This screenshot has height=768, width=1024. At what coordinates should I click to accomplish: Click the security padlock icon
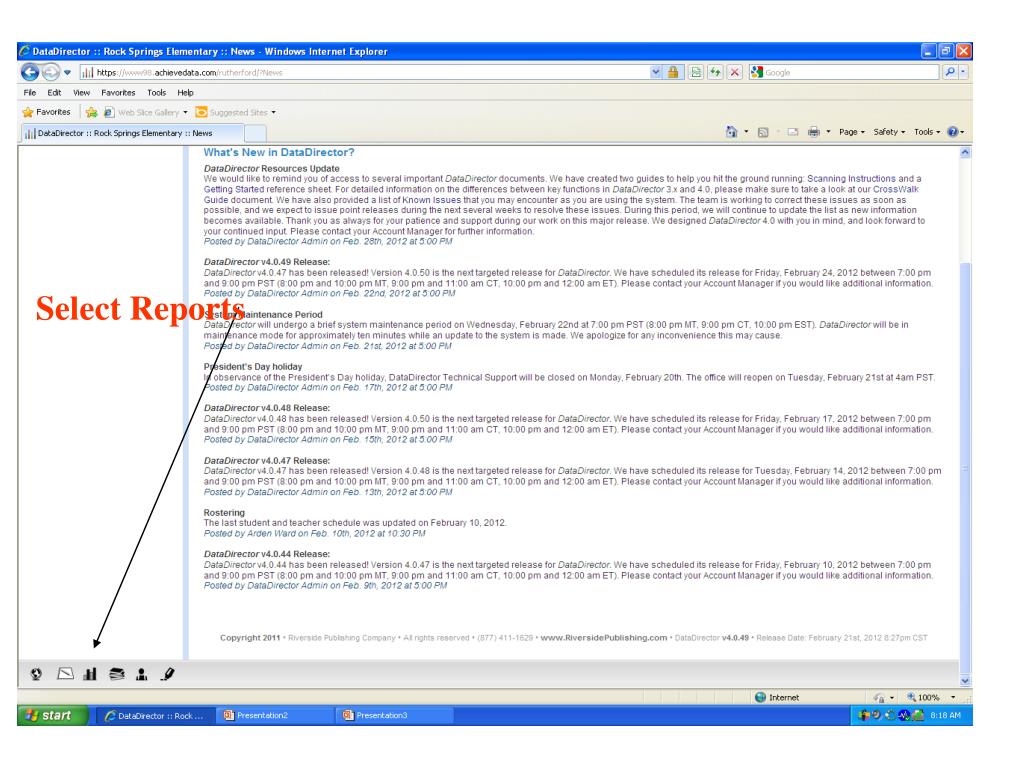[x=673, y=72]
